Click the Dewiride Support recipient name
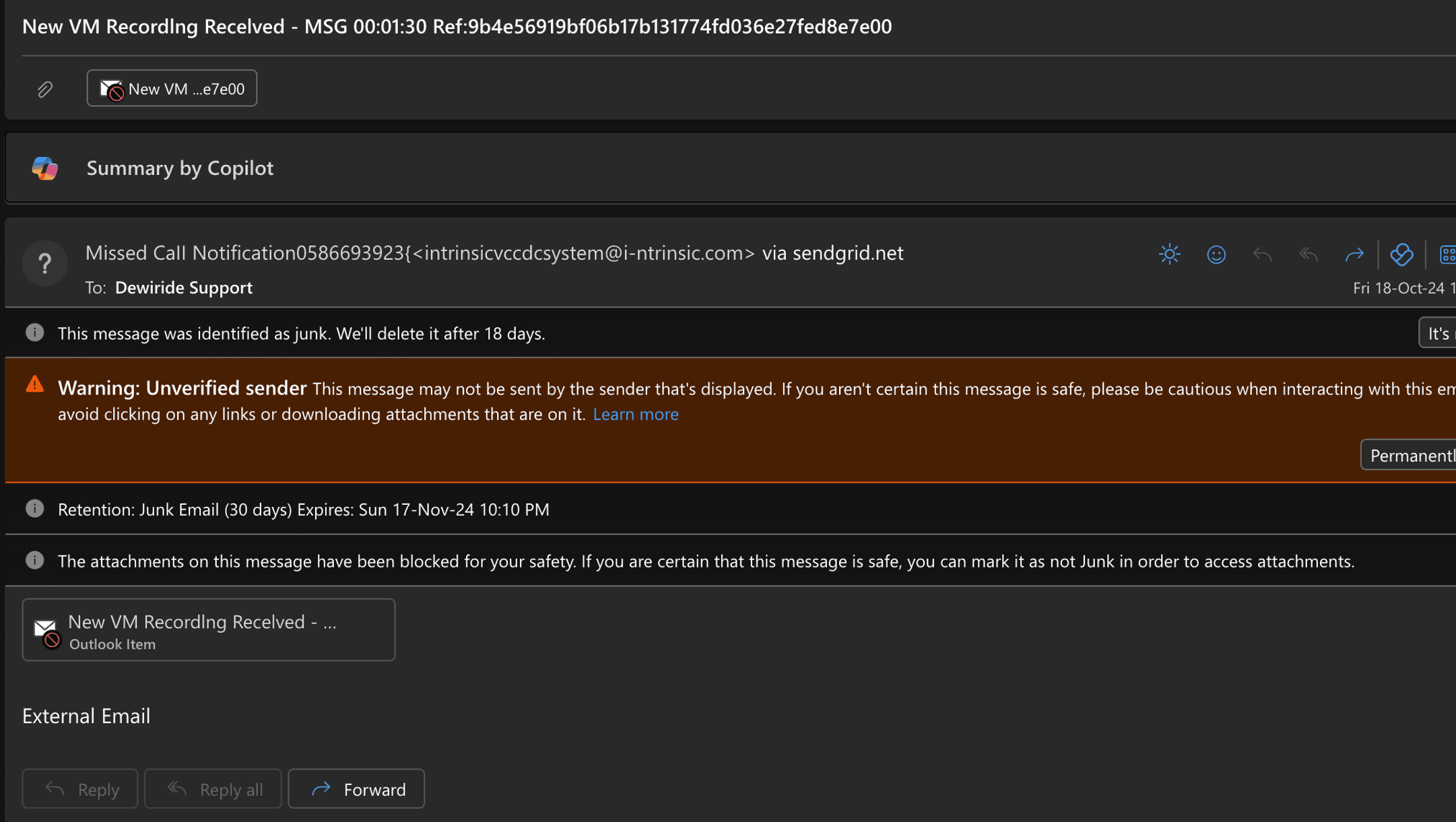The image size is (1456, 822). 183,287
